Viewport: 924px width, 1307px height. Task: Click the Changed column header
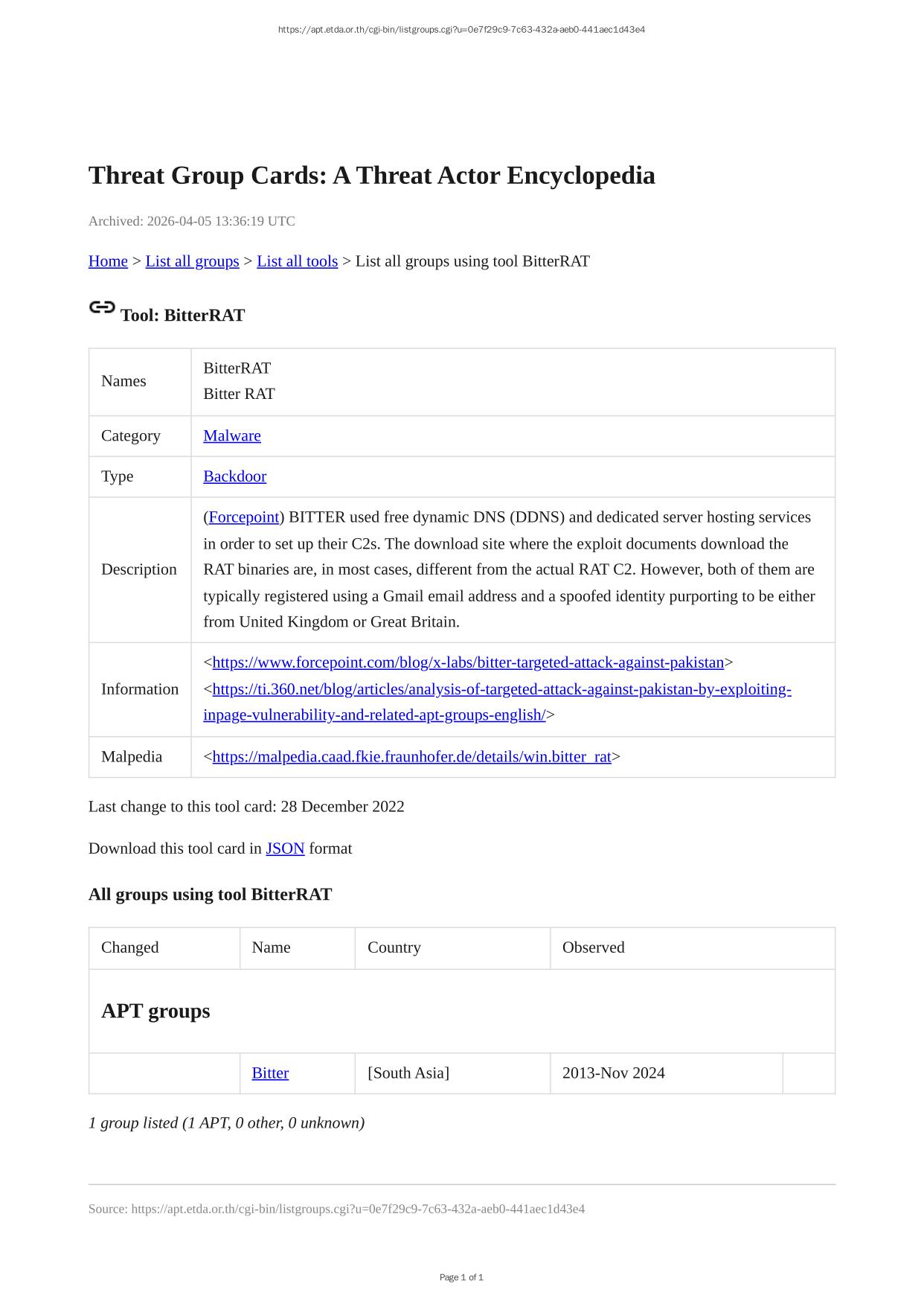(130, 948)
